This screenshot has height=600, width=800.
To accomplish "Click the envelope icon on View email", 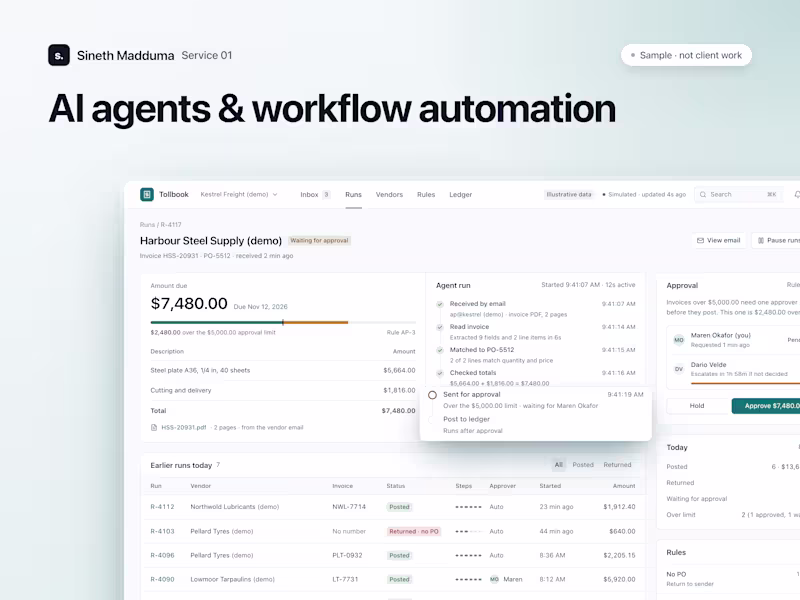I will [x=701, y=240].
